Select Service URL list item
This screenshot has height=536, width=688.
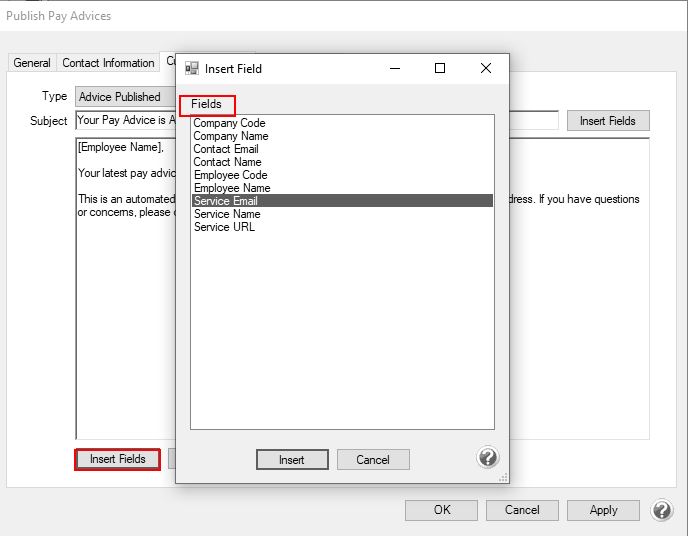tap(224, 227)
